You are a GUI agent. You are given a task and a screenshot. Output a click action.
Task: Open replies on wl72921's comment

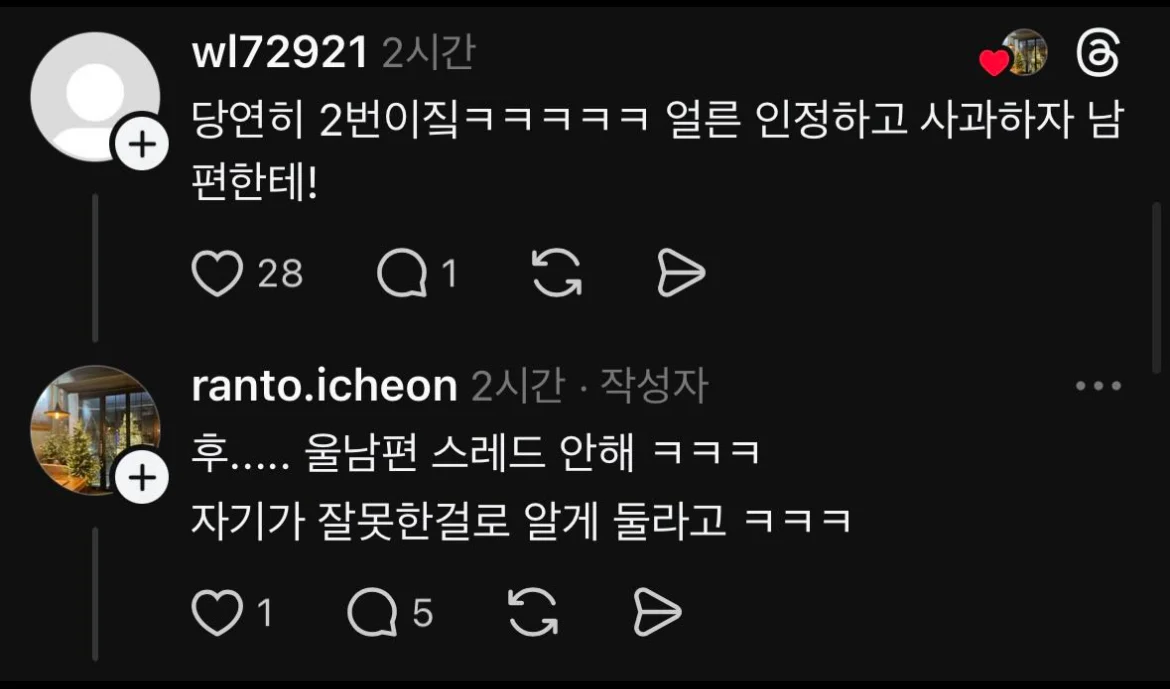(402, 273)
